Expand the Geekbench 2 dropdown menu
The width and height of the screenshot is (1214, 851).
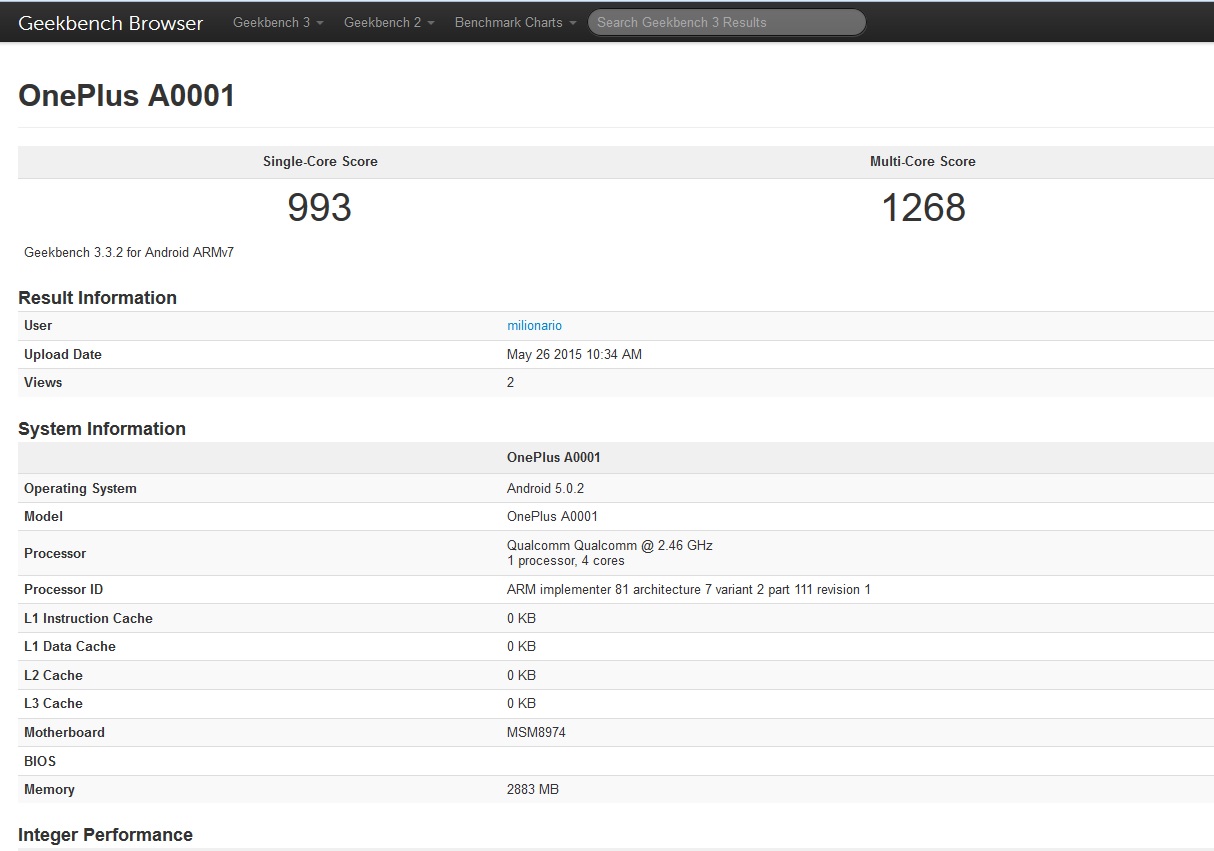coord(389,22)
